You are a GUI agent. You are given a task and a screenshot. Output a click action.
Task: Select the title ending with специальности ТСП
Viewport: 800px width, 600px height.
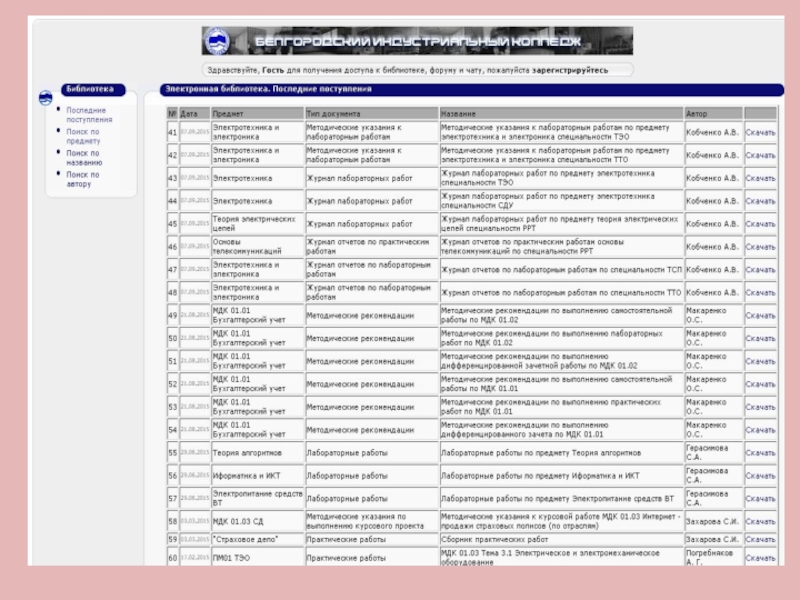coord(561,270)
